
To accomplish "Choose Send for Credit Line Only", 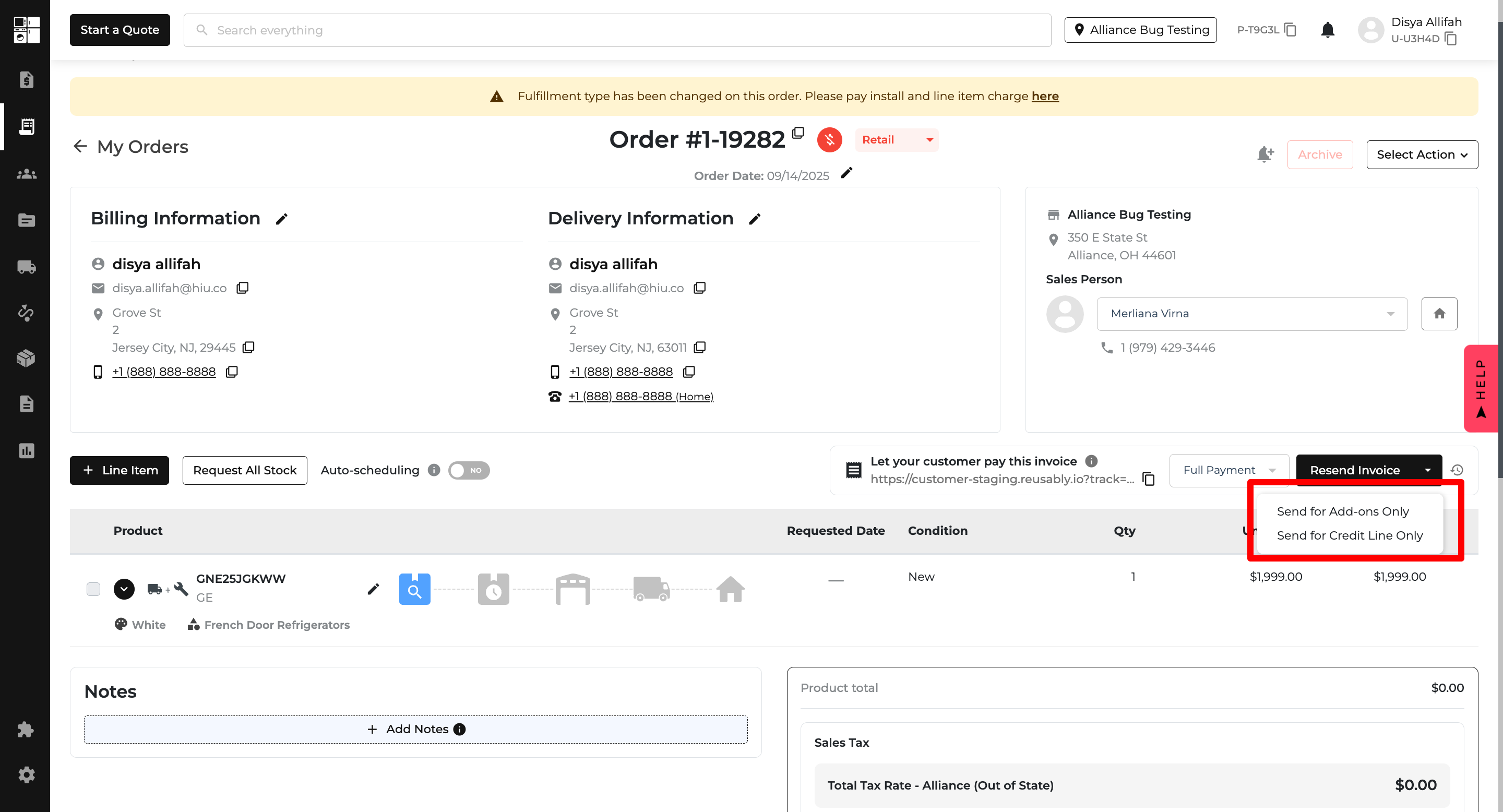I will (x=1350, y=535).
